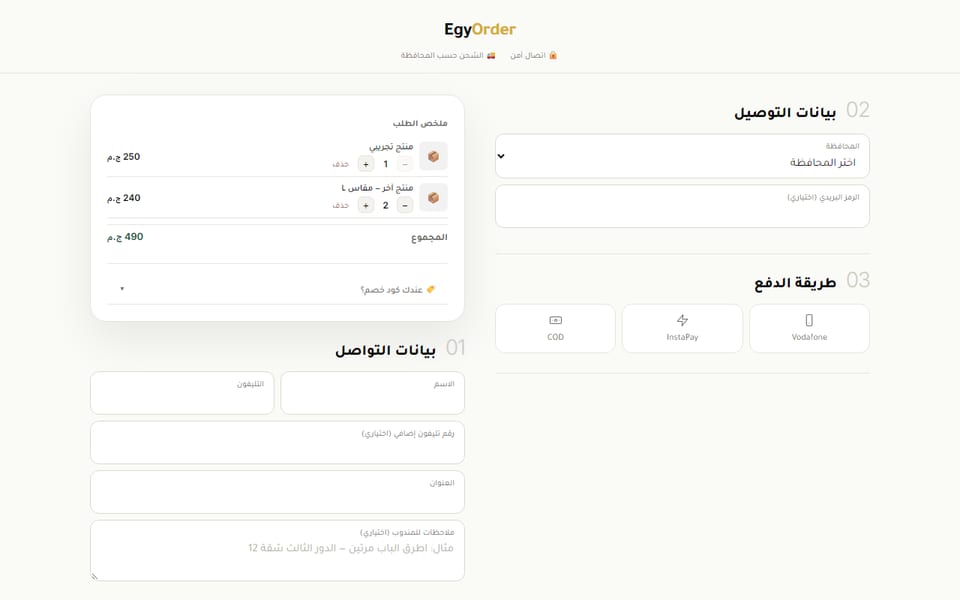Focus the الاسم name field

pos(372,392)
